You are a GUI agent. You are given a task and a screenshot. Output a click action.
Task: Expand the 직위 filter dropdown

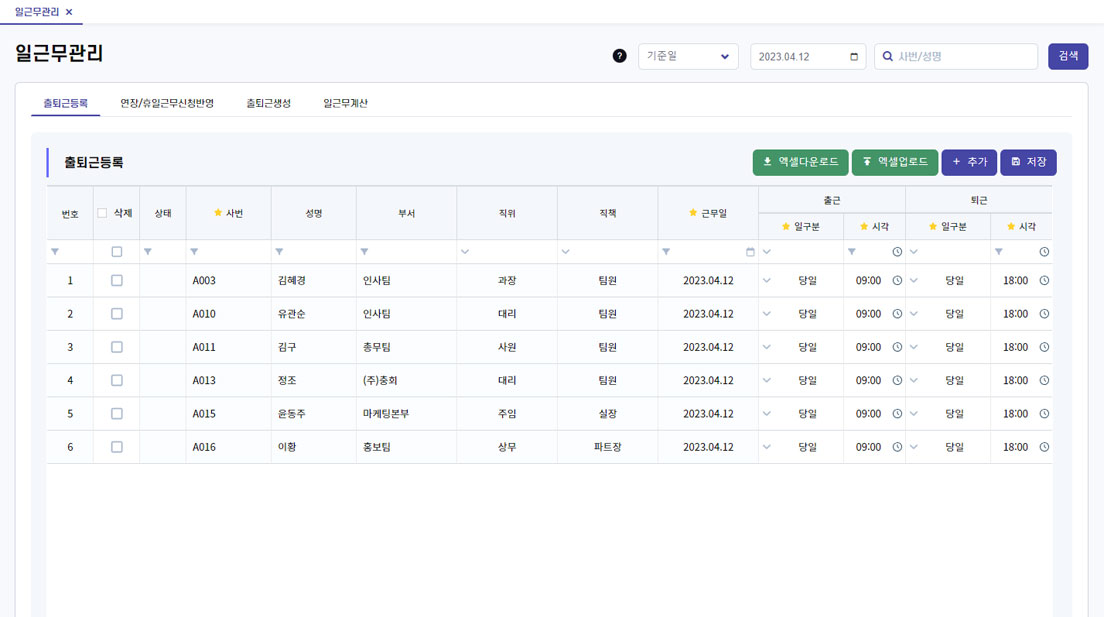465,251
